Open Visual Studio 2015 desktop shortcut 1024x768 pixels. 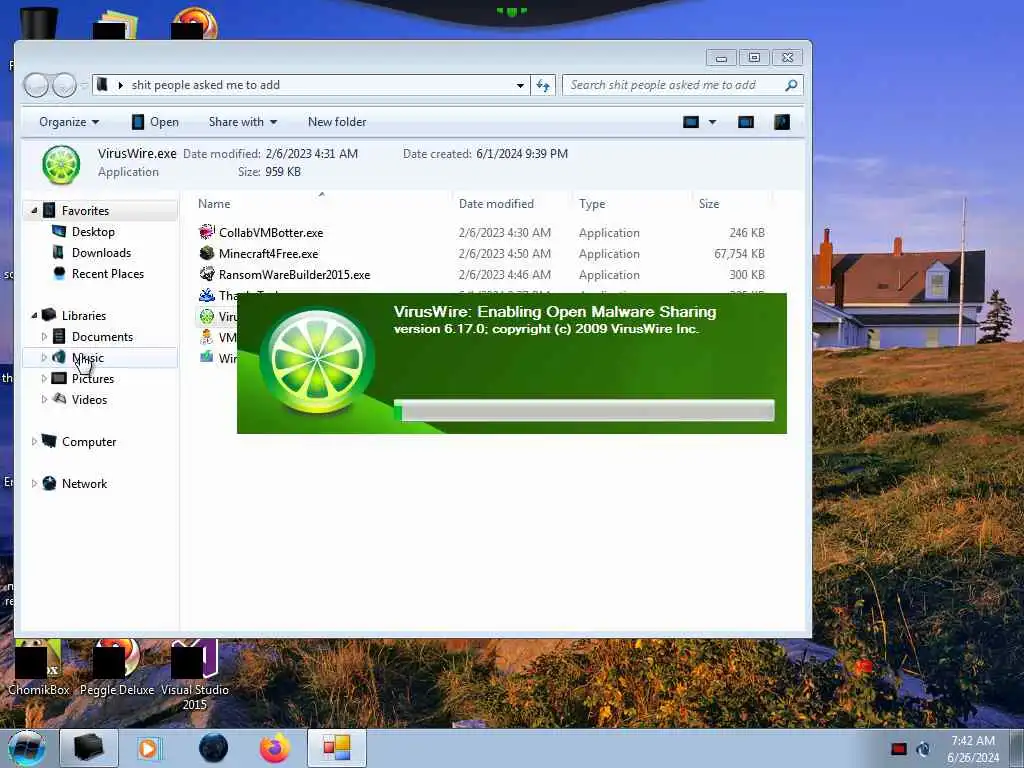click(195, 675)
